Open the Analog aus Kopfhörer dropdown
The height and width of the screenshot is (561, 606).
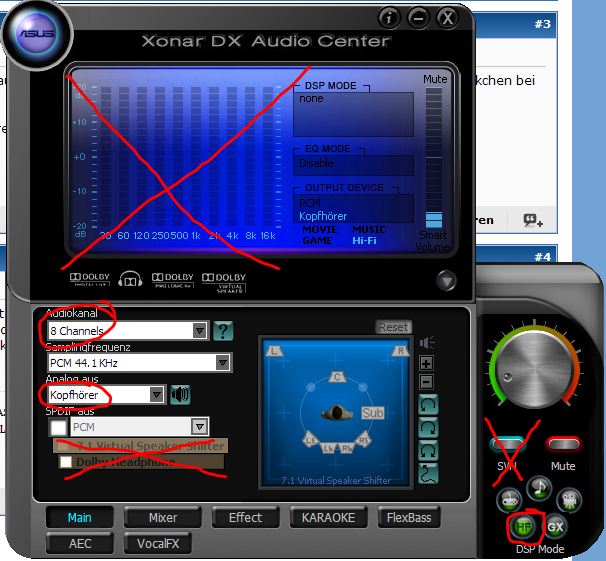coord(106,395)
